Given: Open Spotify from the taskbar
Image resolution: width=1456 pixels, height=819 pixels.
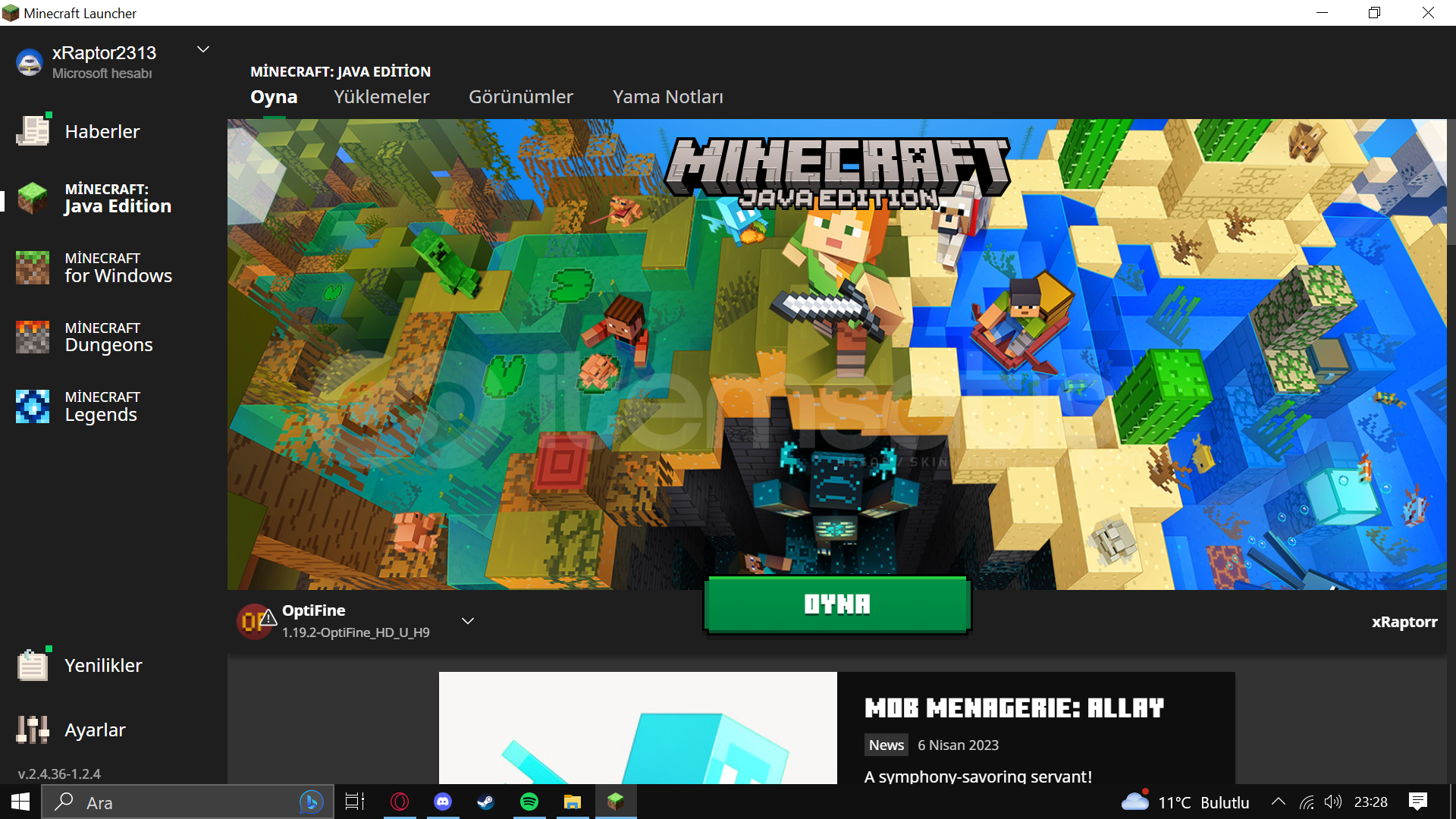Looking at the screenshot, I should 529,802.
